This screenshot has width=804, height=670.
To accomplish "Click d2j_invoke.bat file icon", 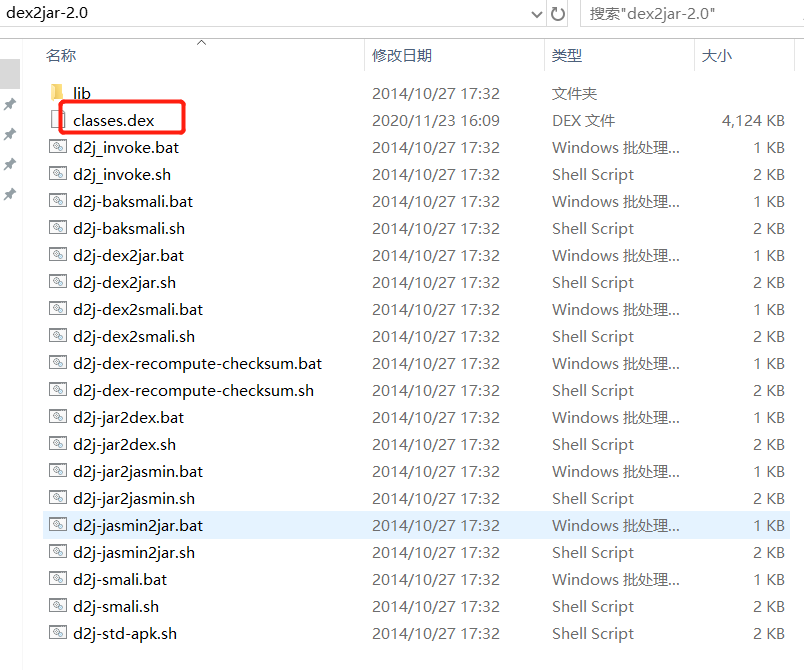I will coord(57,147).
